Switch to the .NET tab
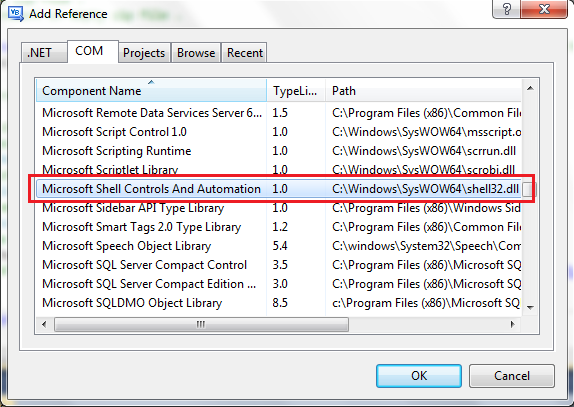The width and height of the screenshot is (574, 407). coord(44,53)
